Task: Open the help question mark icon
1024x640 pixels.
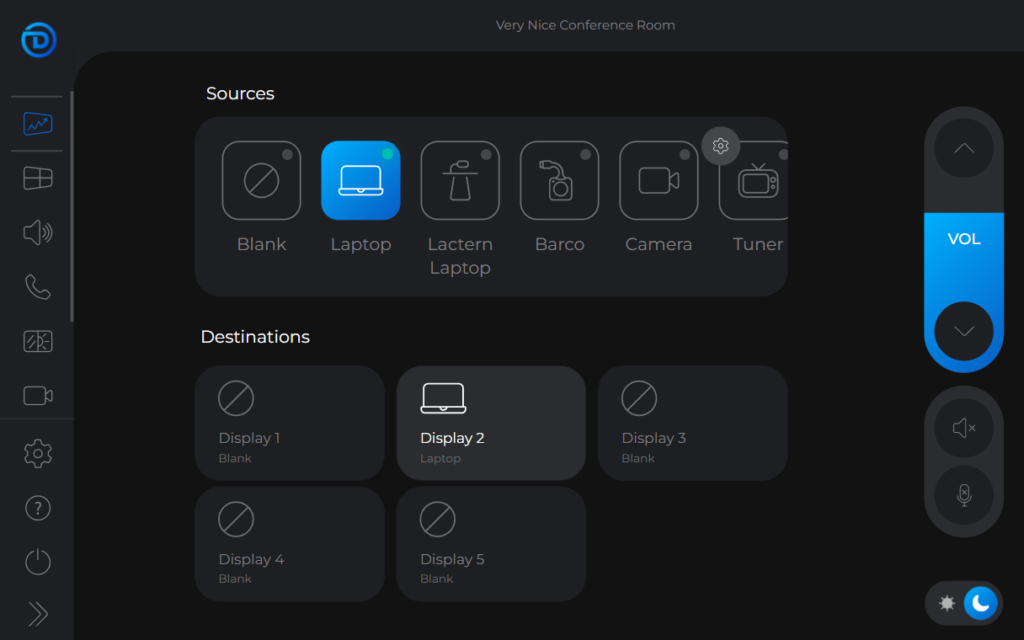Action: (x=37, y=507)
